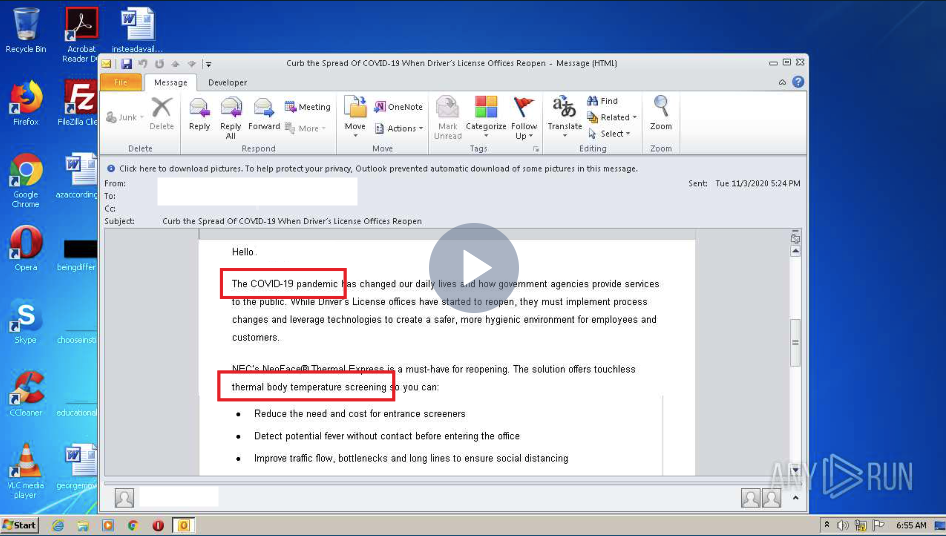
Task: Click the clock showing 6:55 AM
Action: [x=911, y=525]
